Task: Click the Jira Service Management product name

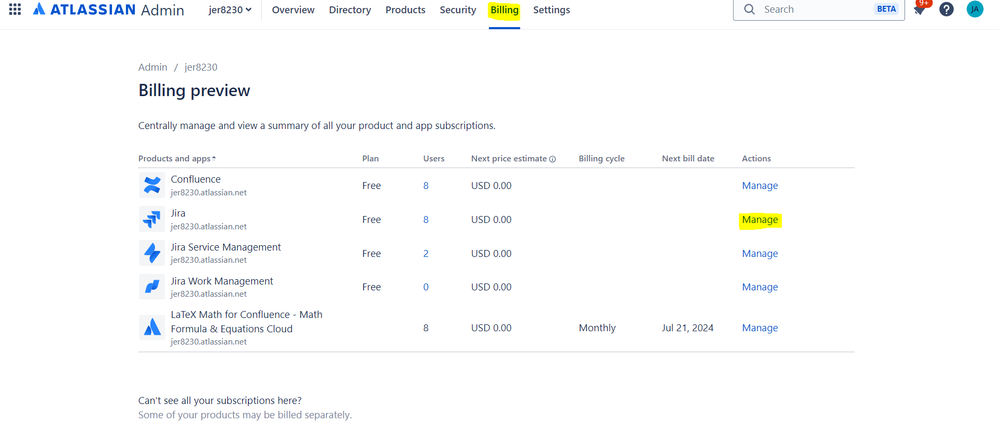Action: pos(226,247)
